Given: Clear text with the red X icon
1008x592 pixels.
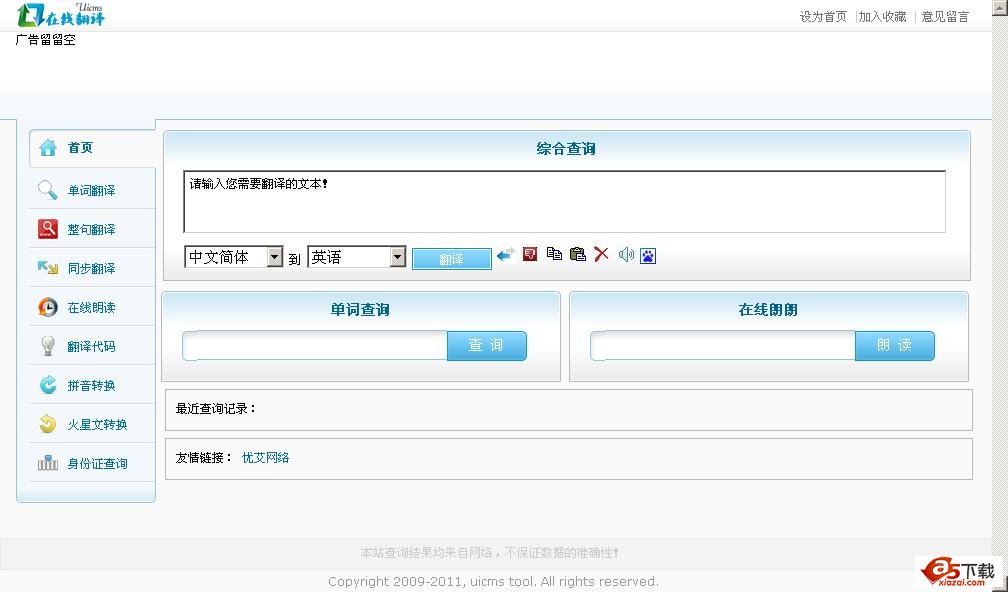Looking at the screenshot, I should (x=601, y=254).
